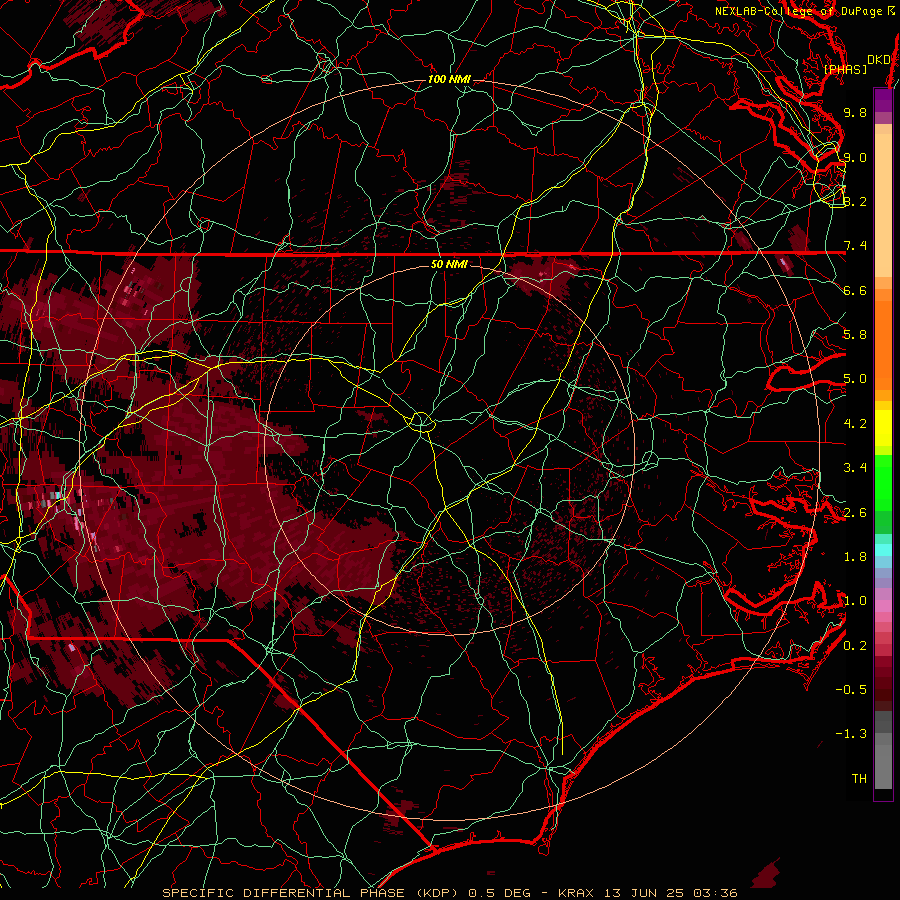Click the 100 NMI range ring label

pos(449,79)
